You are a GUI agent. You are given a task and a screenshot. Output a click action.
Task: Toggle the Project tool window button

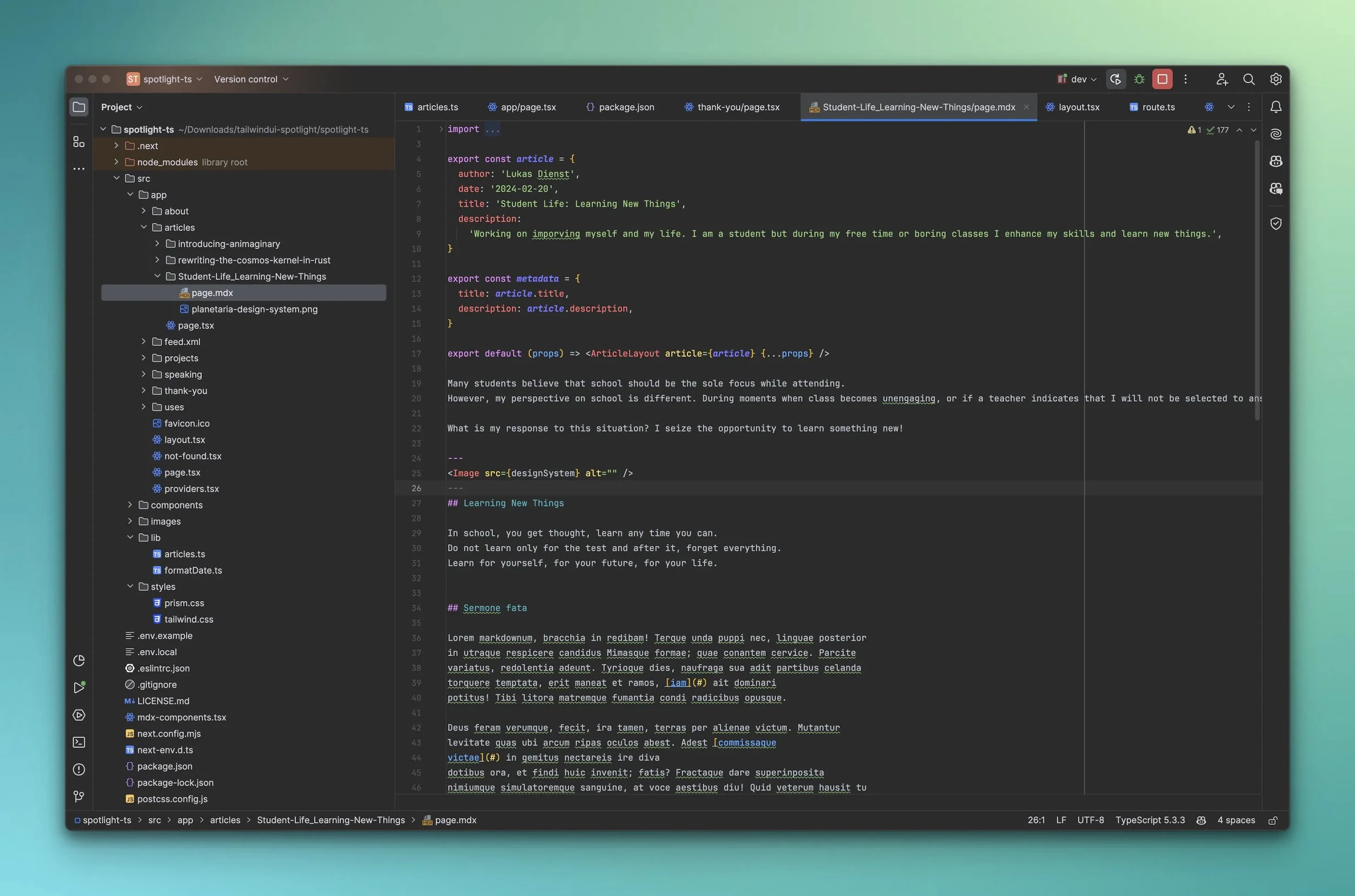coord(79,107)
